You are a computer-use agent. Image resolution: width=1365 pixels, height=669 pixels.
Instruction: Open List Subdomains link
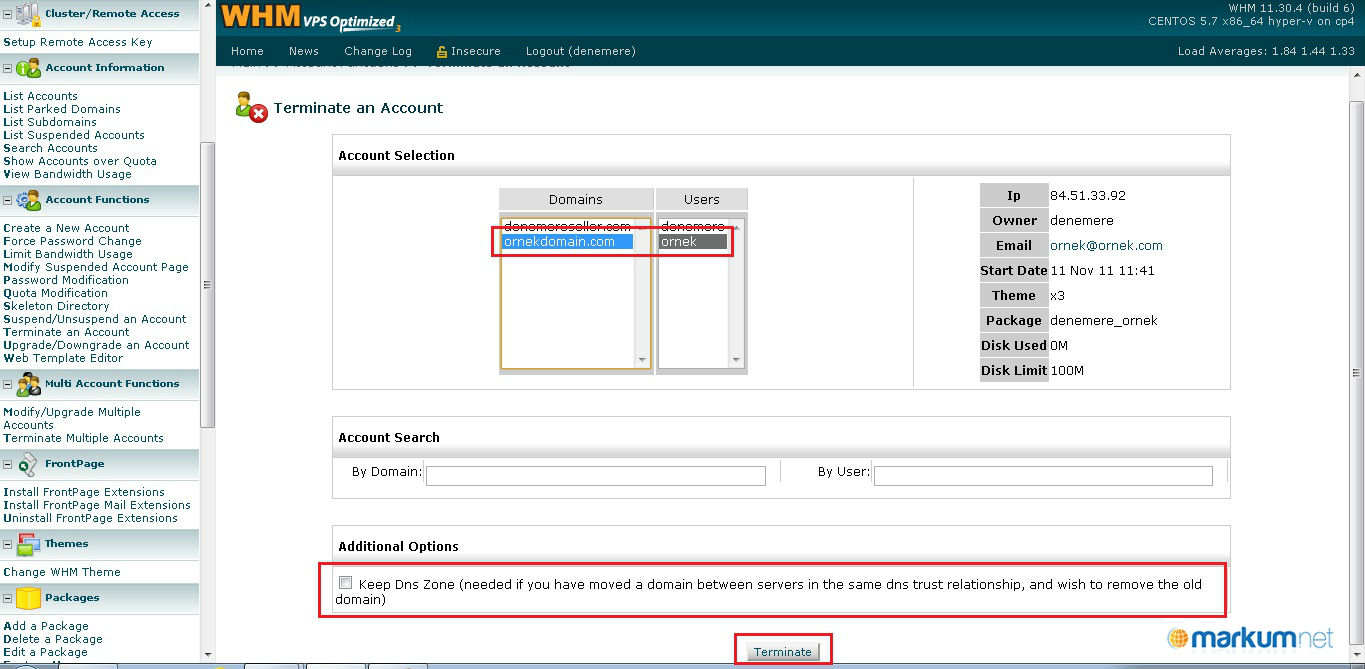point(50,122)
